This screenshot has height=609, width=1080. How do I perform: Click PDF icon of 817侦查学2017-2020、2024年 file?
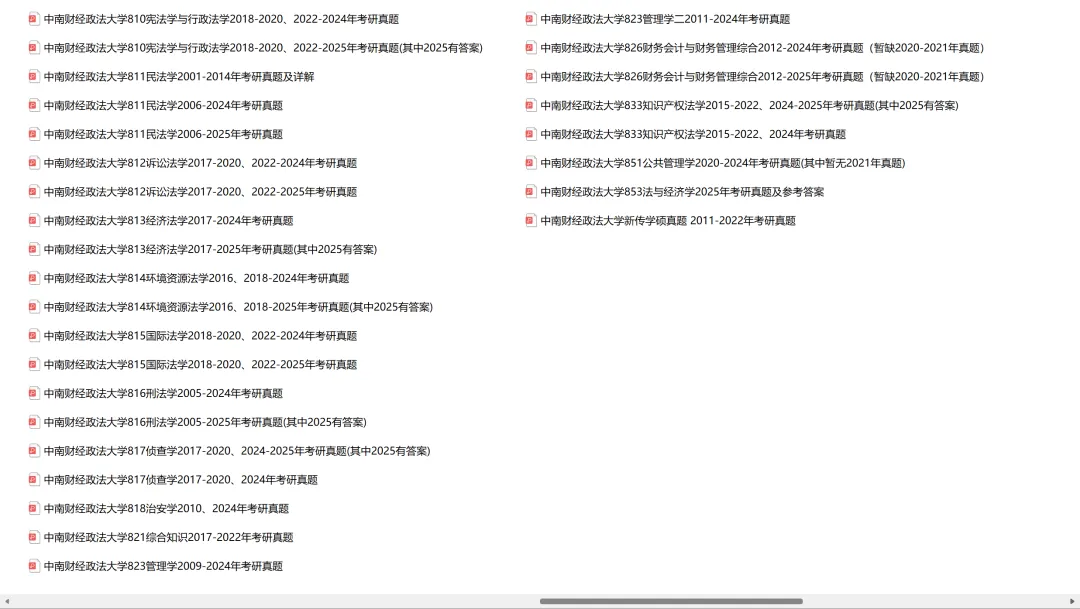(33, 479)
